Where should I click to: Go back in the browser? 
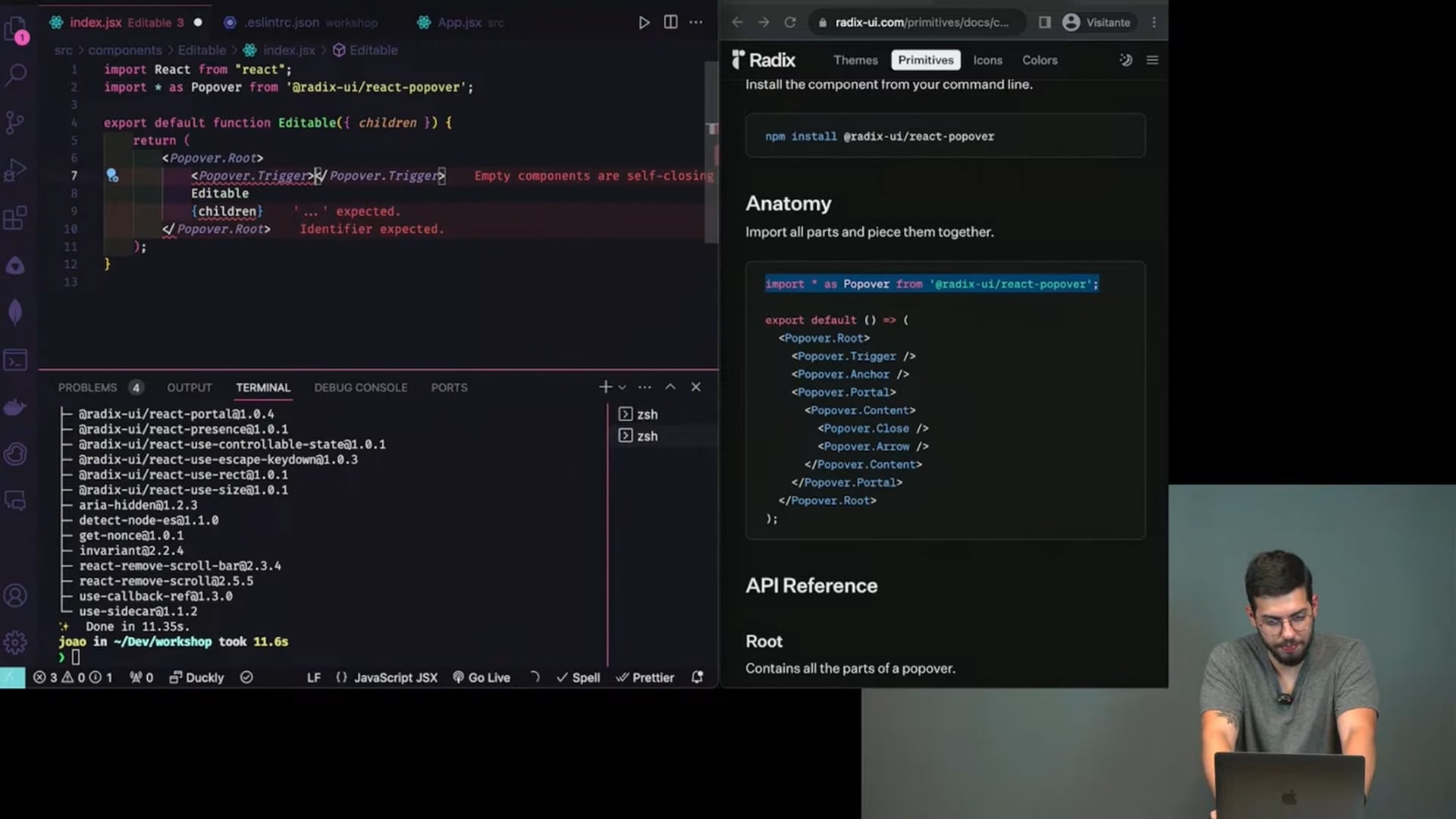737,23
